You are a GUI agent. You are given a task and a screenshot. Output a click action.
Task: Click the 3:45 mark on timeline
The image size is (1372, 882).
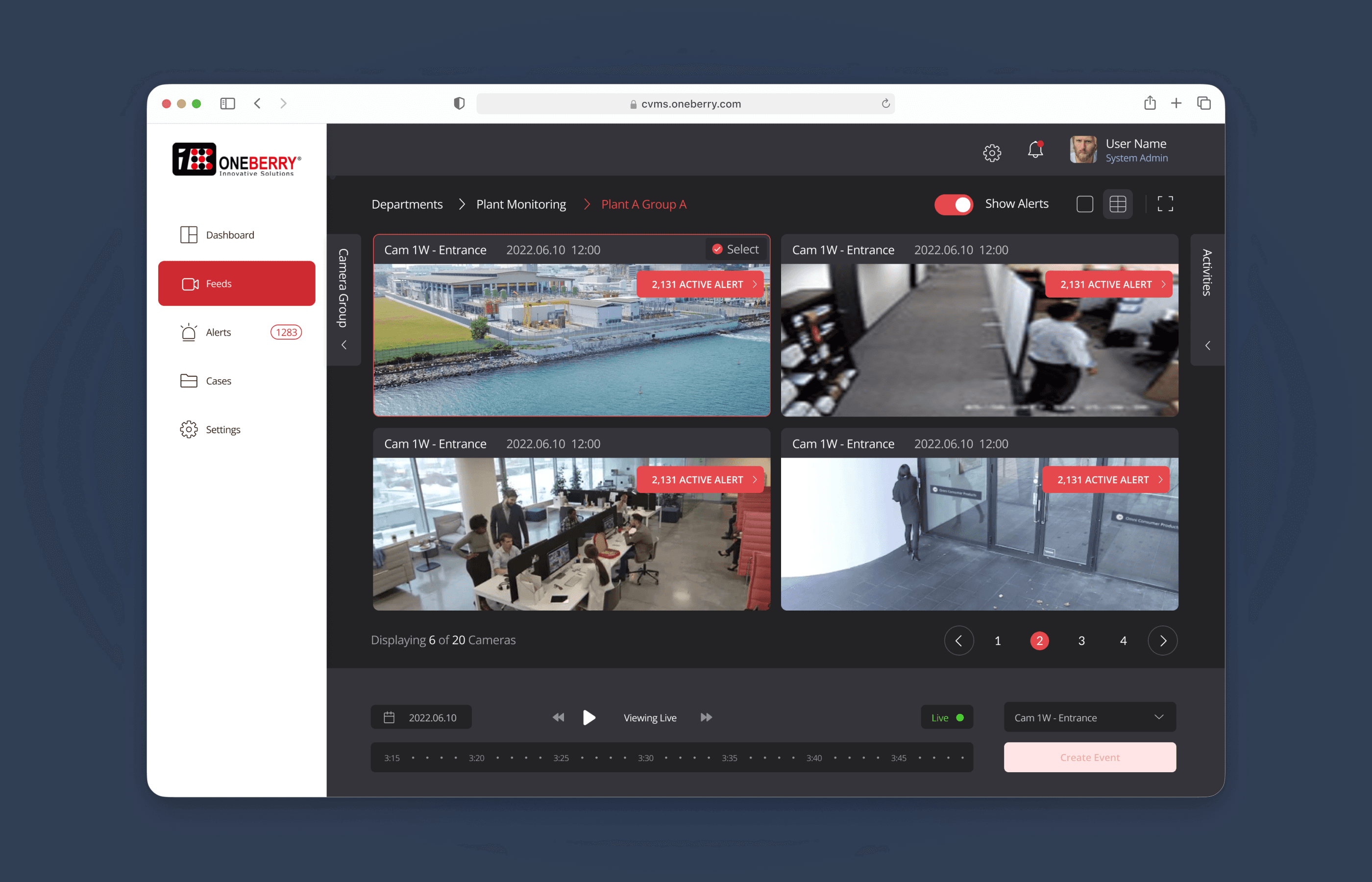tap(899, 758)
